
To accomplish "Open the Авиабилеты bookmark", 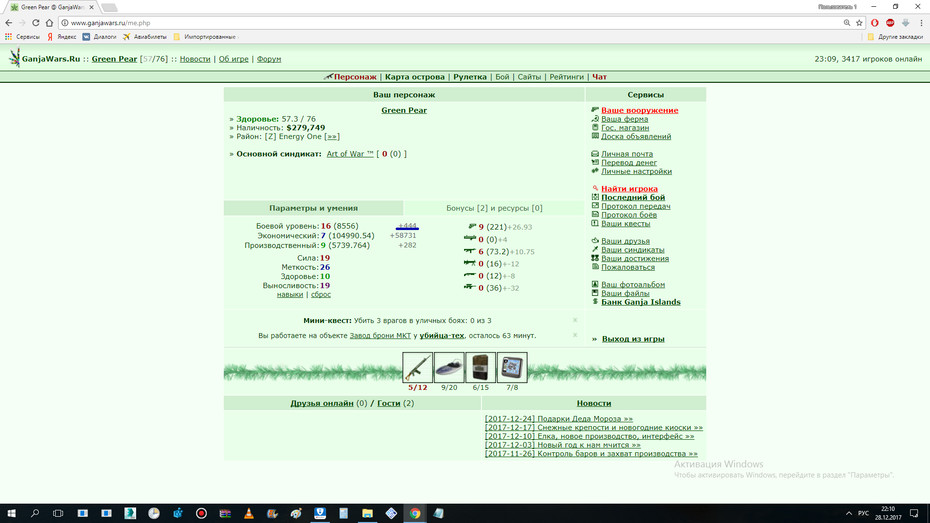I will click(x=145, y=37).
